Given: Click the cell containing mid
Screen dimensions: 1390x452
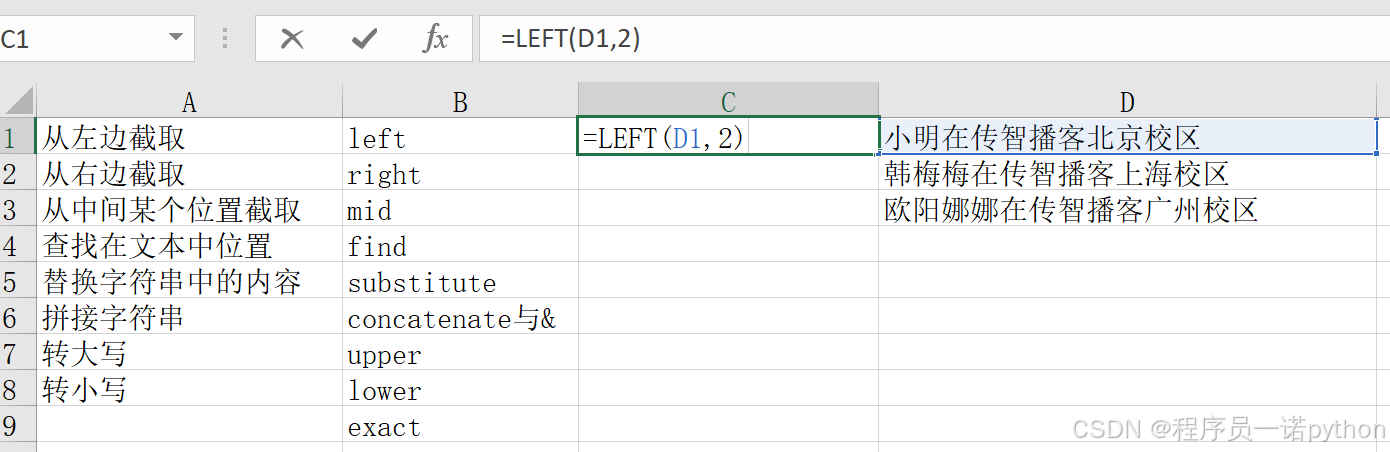Looking at the screenshot, I should (x=460, y=208).
